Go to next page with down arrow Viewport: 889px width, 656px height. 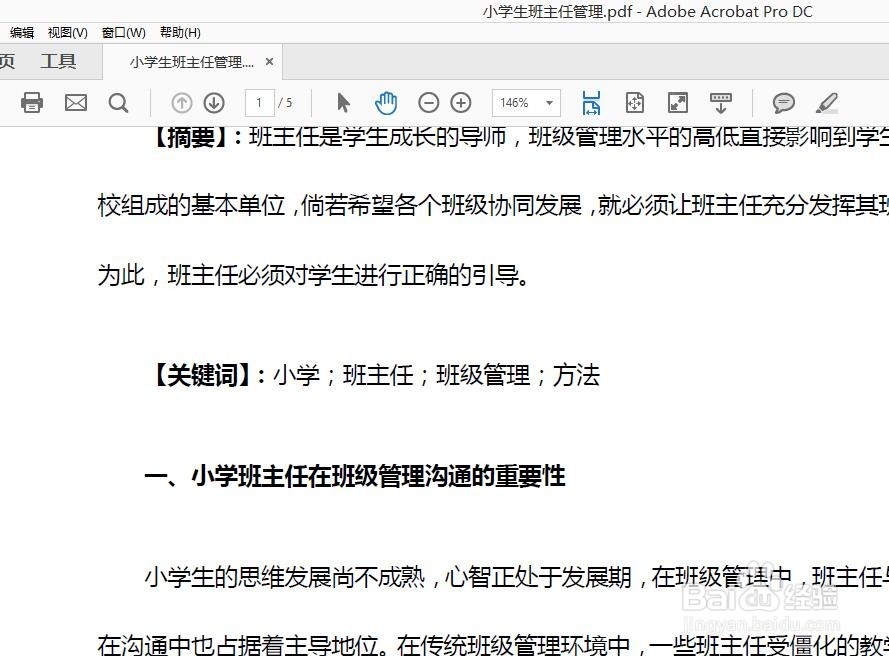(213, 102)
